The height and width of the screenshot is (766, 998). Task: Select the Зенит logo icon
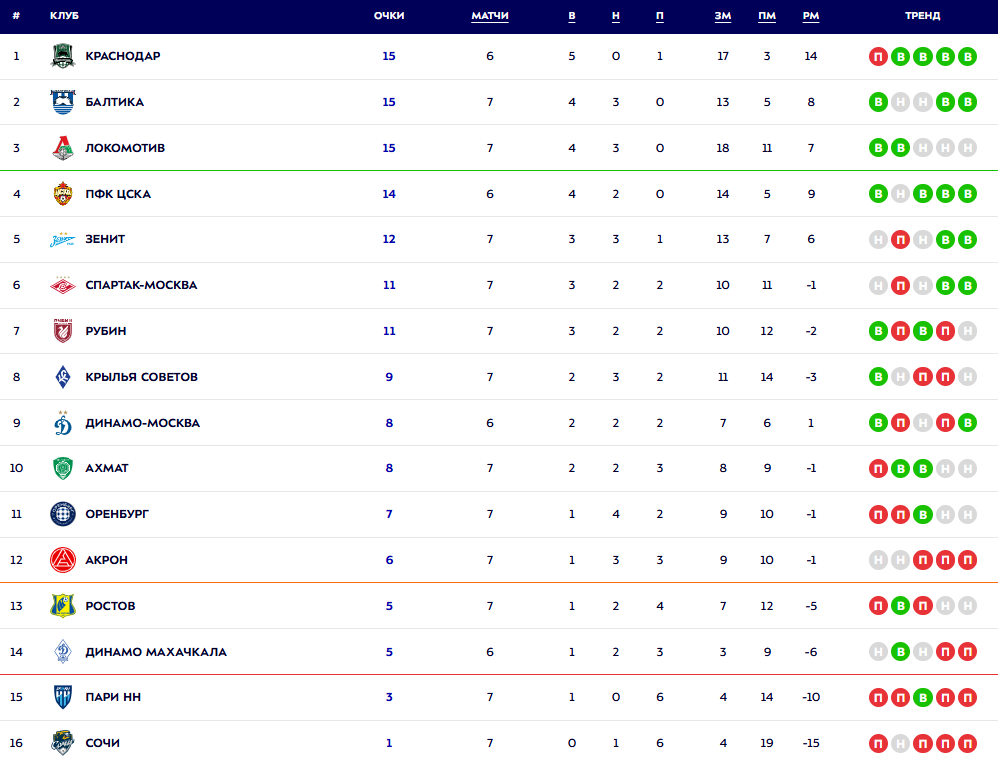click(63, 239)
